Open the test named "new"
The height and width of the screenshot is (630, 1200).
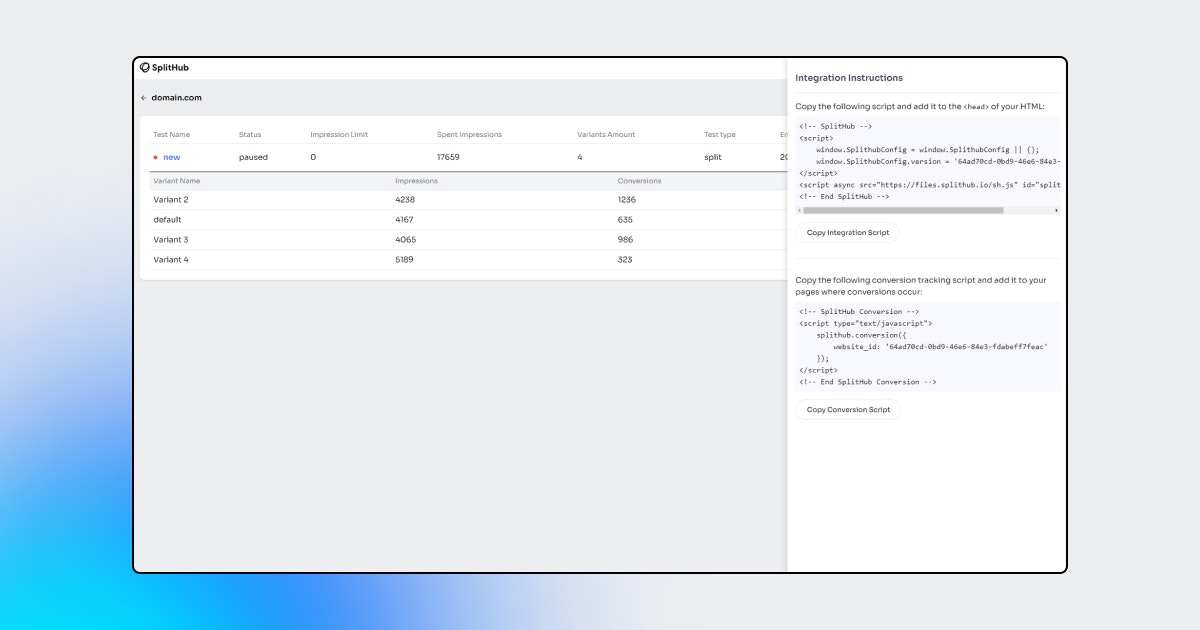point(172,157)
